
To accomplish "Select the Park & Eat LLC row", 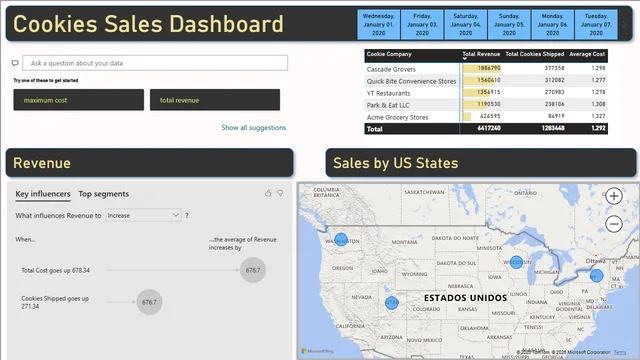I will [x=486, y=104].
